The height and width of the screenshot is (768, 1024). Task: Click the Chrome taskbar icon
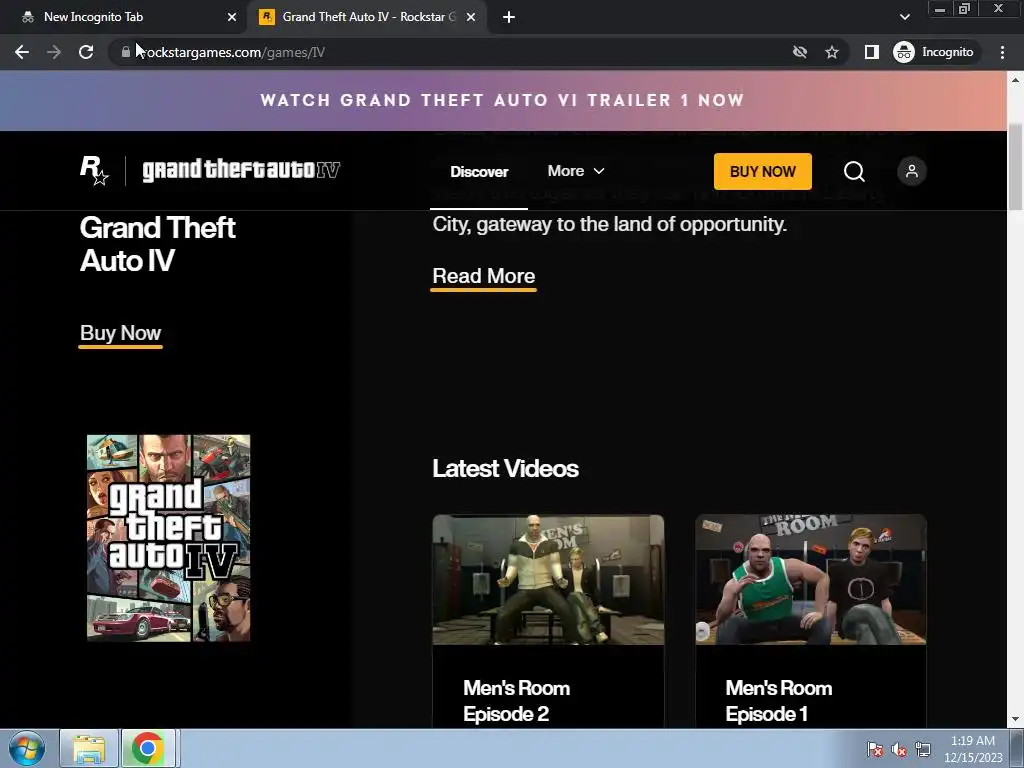click(x=148, y=748)
